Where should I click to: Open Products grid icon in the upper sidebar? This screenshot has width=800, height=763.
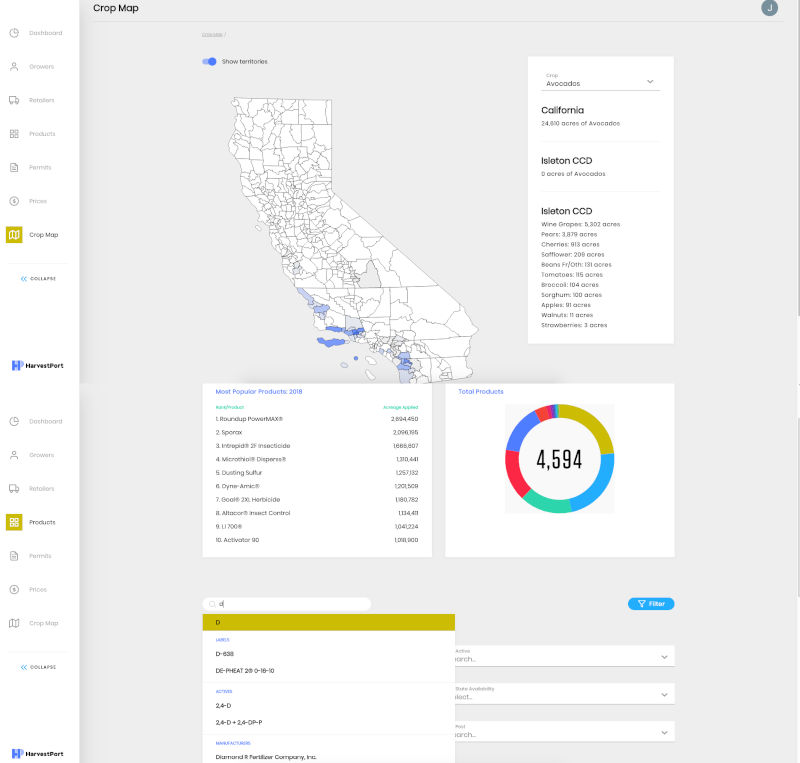coord(14,134)
